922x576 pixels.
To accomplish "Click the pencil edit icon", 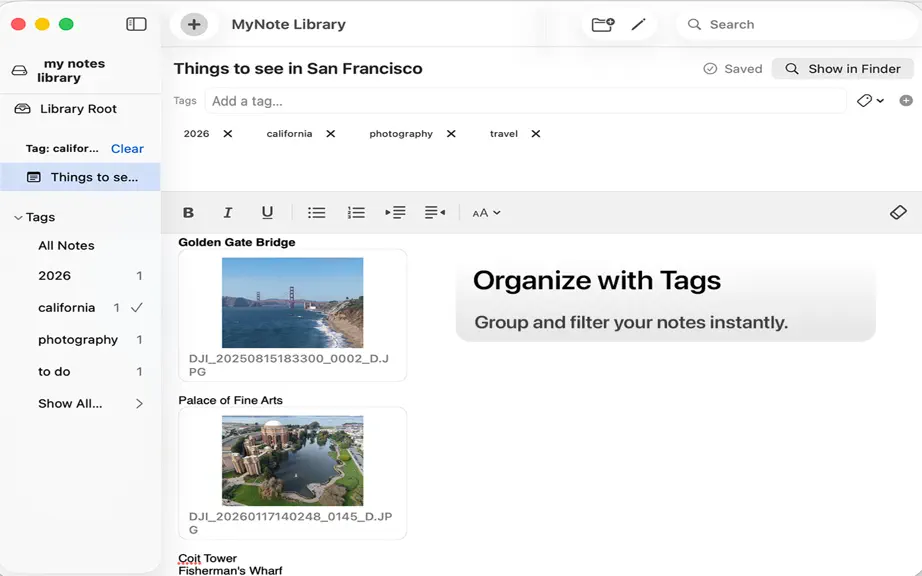I will point(639,25).
